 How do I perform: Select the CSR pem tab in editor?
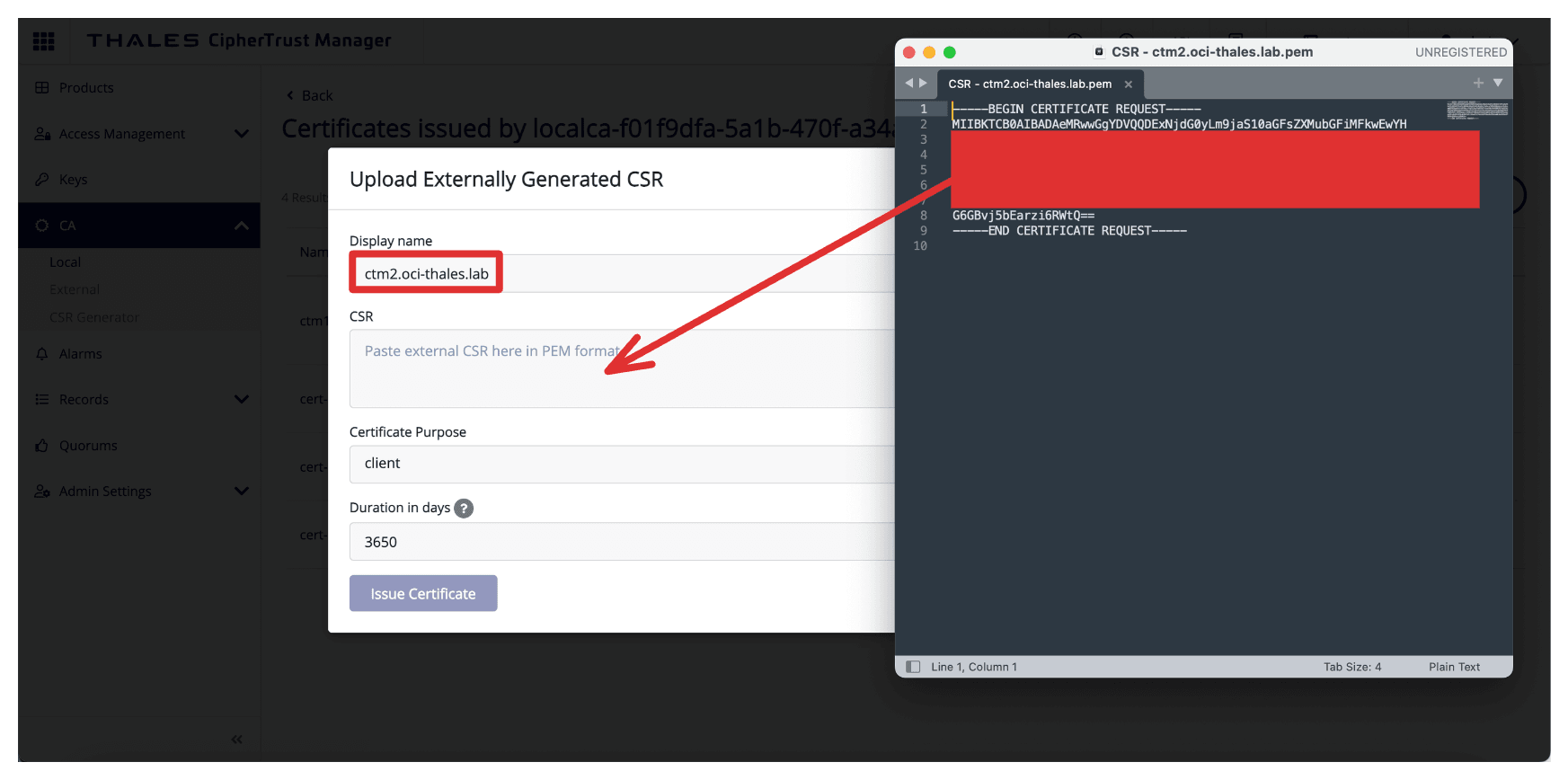[1030, 84]
